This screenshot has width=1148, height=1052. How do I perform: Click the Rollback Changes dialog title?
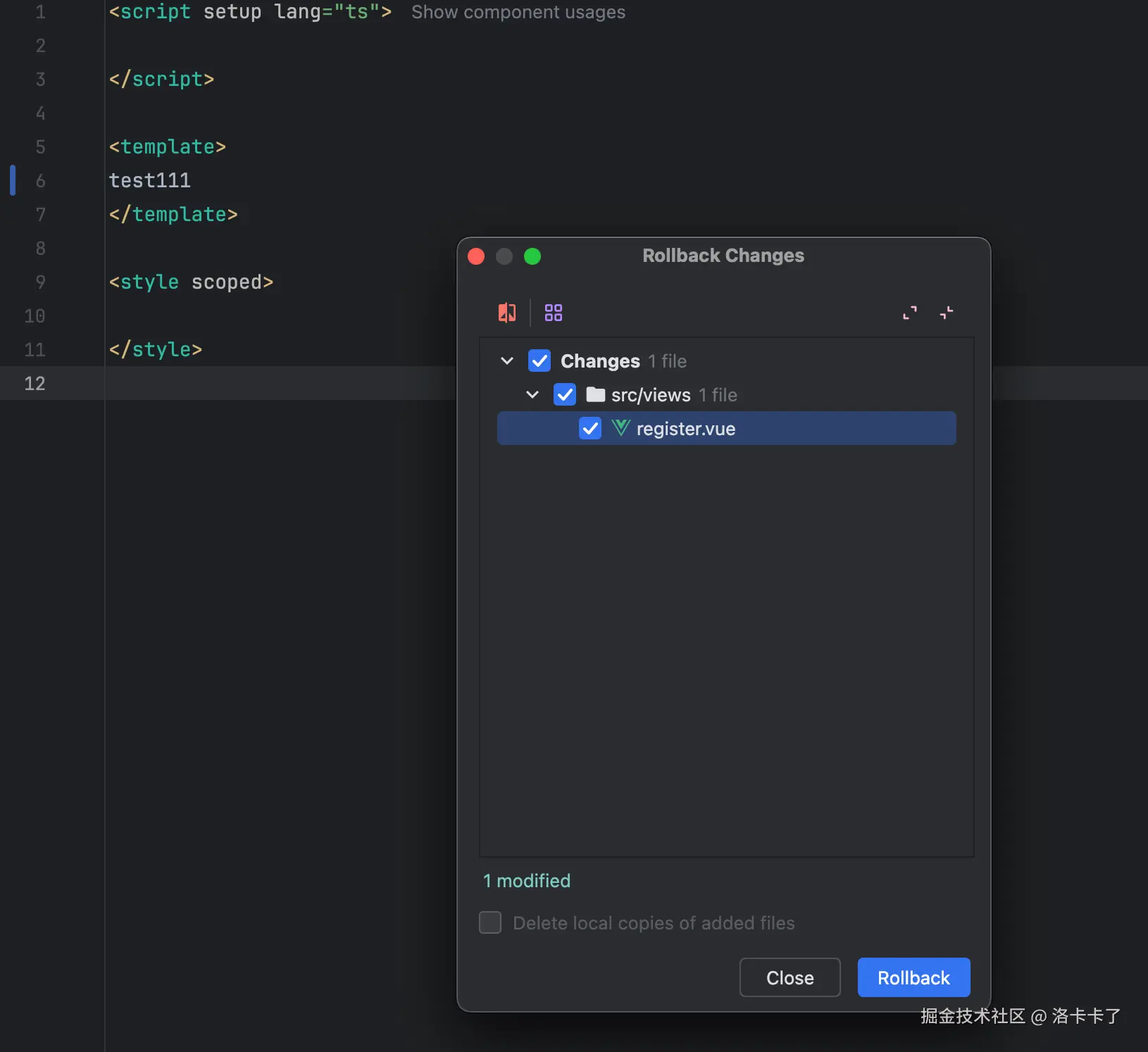coord(723,256)
